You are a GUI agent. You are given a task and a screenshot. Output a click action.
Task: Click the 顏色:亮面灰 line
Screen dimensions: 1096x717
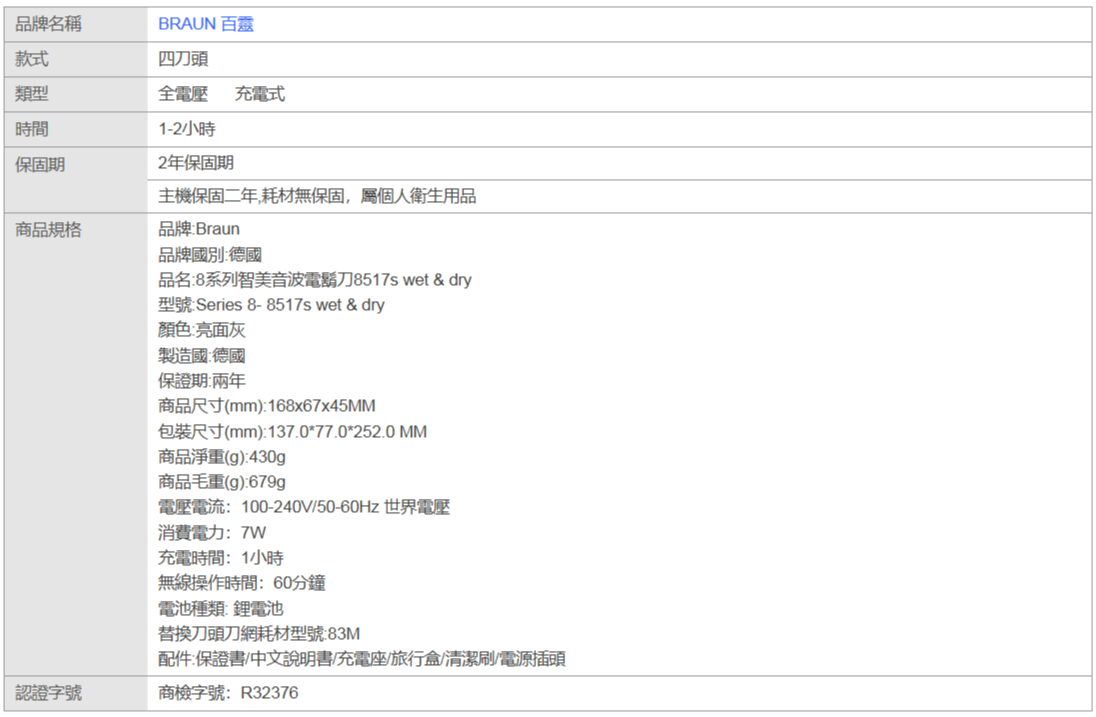pos(201,330)
